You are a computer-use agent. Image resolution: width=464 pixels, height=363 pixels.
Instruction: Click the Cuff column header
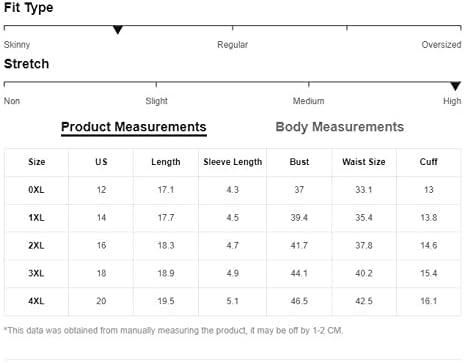[429, 162]
